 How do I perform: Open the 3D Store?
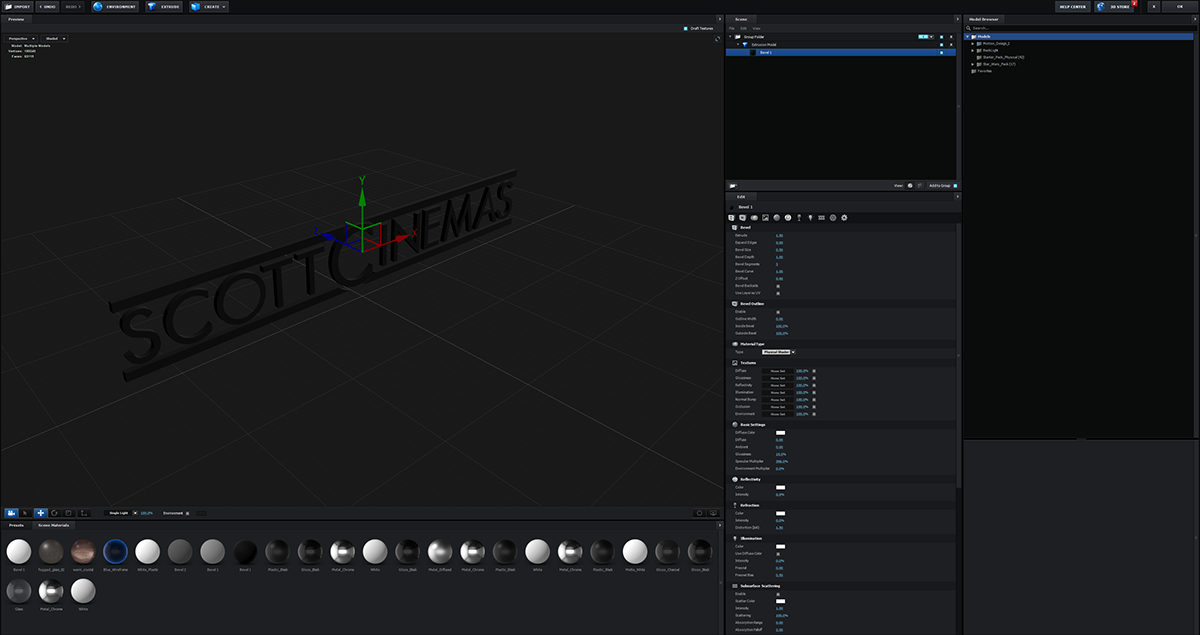[1116, 6]
